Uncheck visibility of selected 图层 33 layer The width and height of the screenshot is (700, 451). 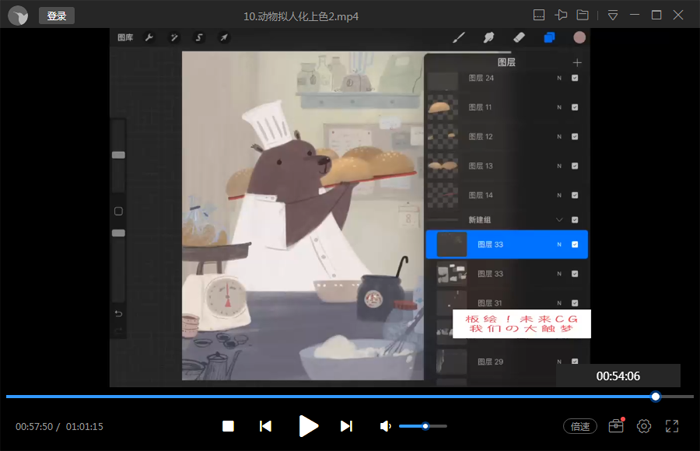575,244
